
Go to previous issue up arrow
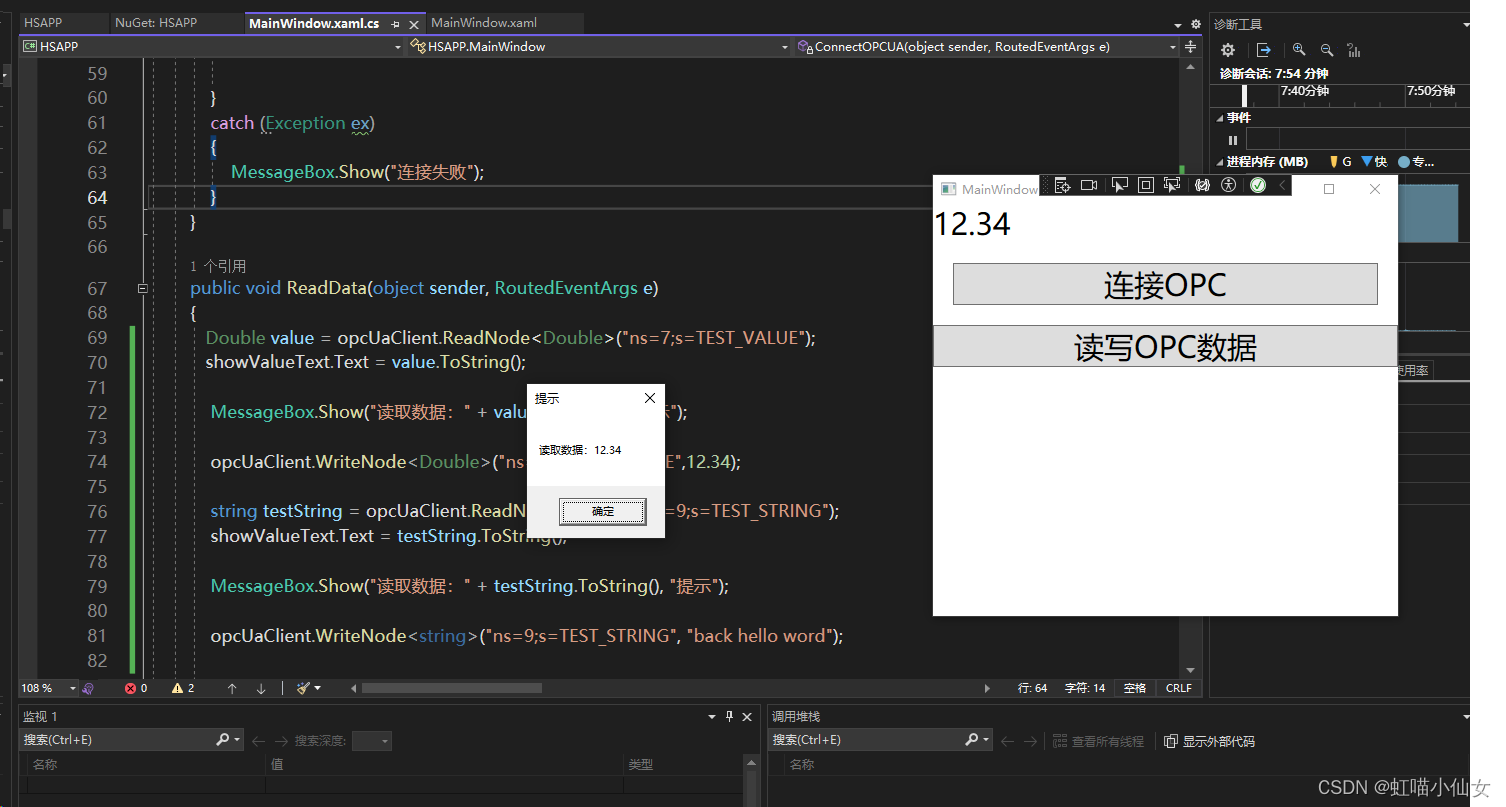[x=232, y=688]
